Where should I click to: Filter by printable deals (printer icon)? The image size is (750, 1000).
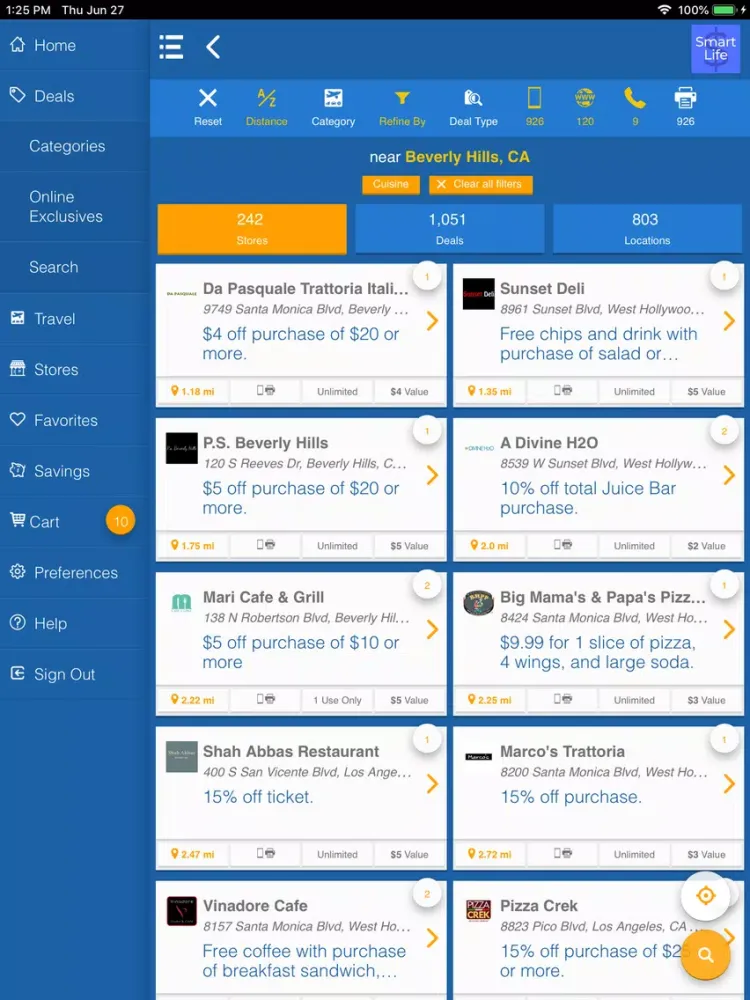click(686, 108)
